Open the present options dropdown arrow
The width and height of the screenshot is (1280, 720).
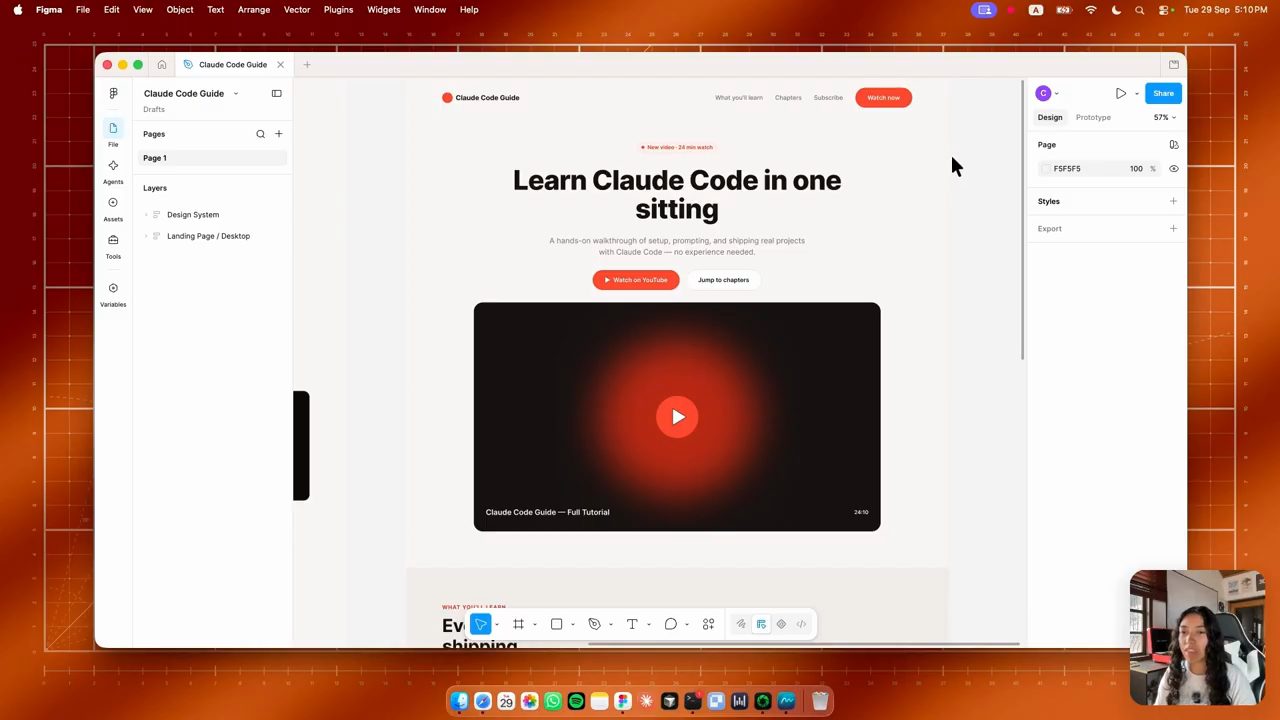click(x=1136, y=94)
